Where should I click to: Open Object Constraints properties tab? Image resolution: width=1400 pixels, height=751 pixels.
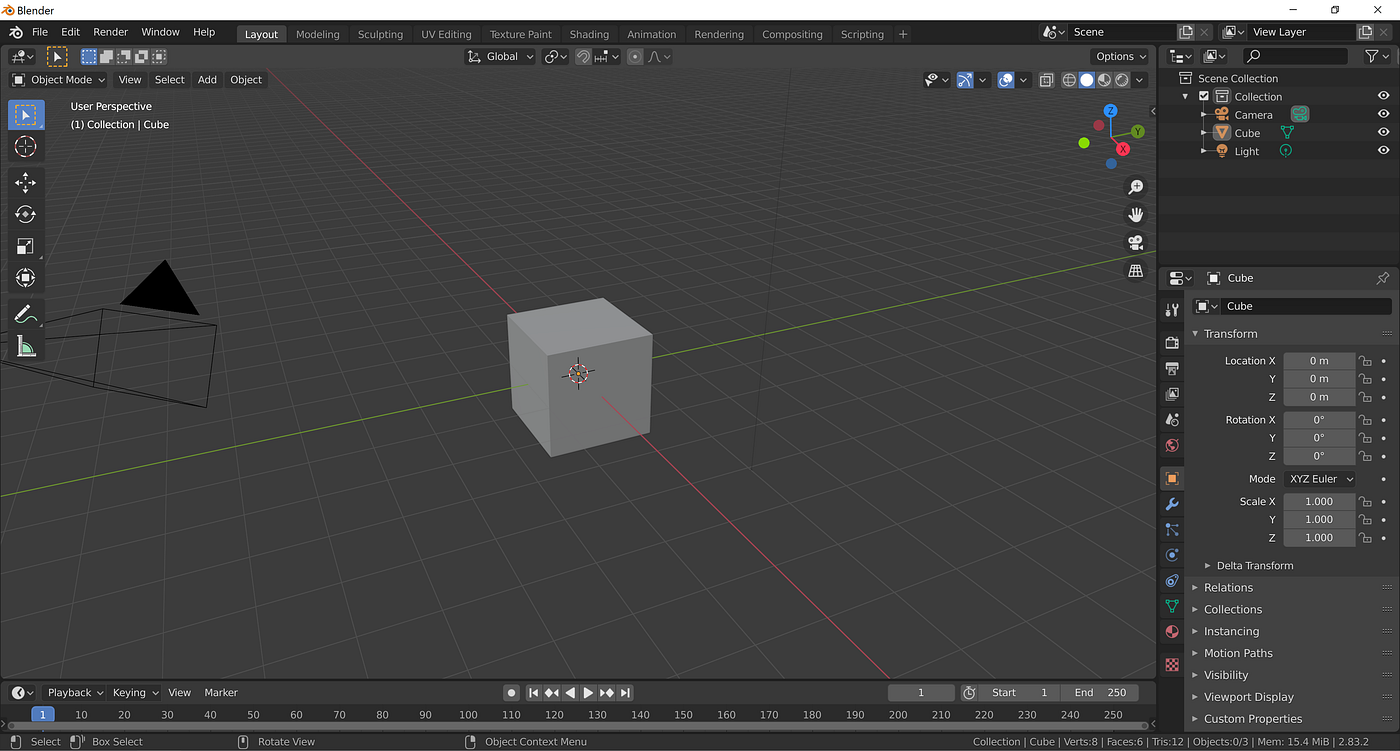tap(1172, 581)
